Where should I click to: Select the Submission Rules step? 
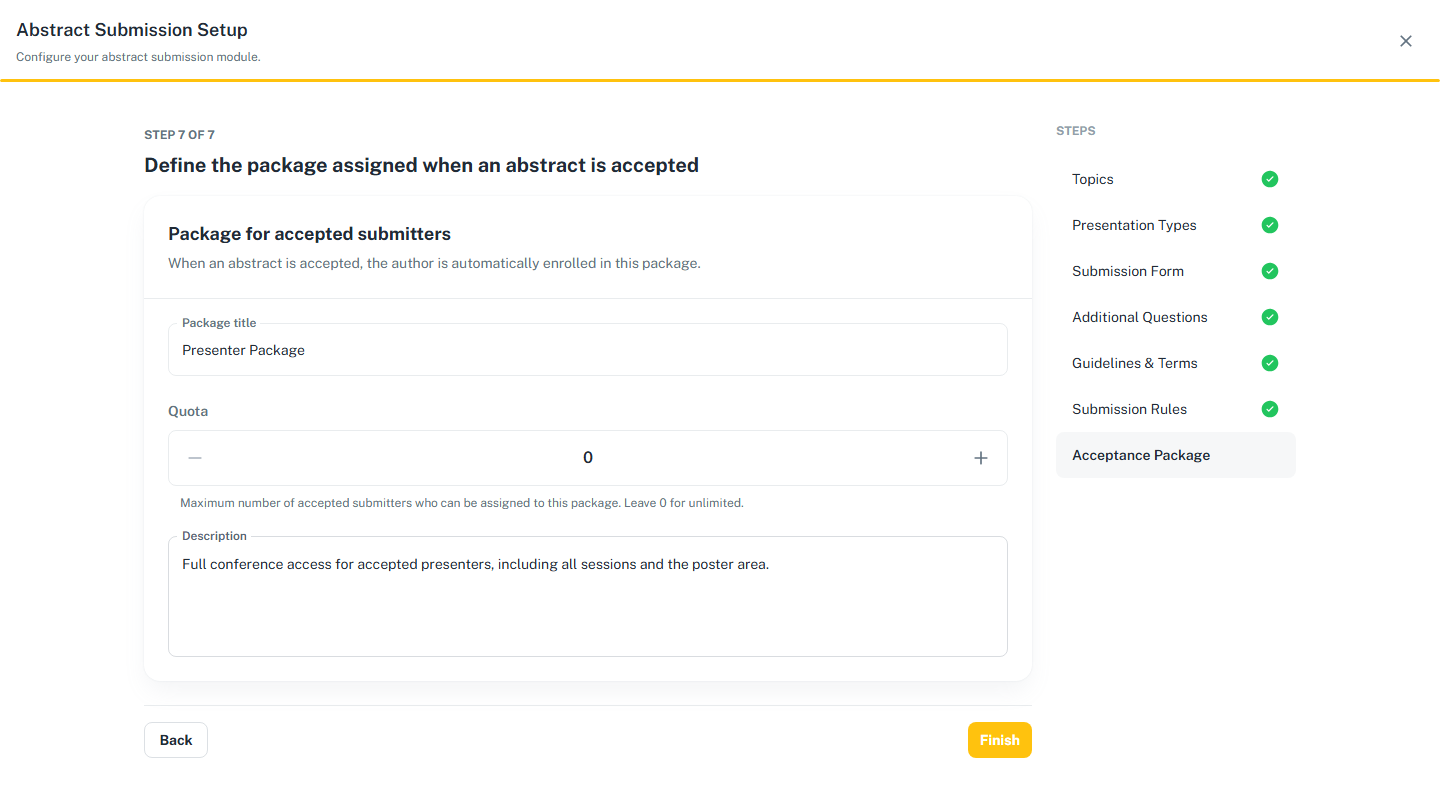click(1176, 409)
